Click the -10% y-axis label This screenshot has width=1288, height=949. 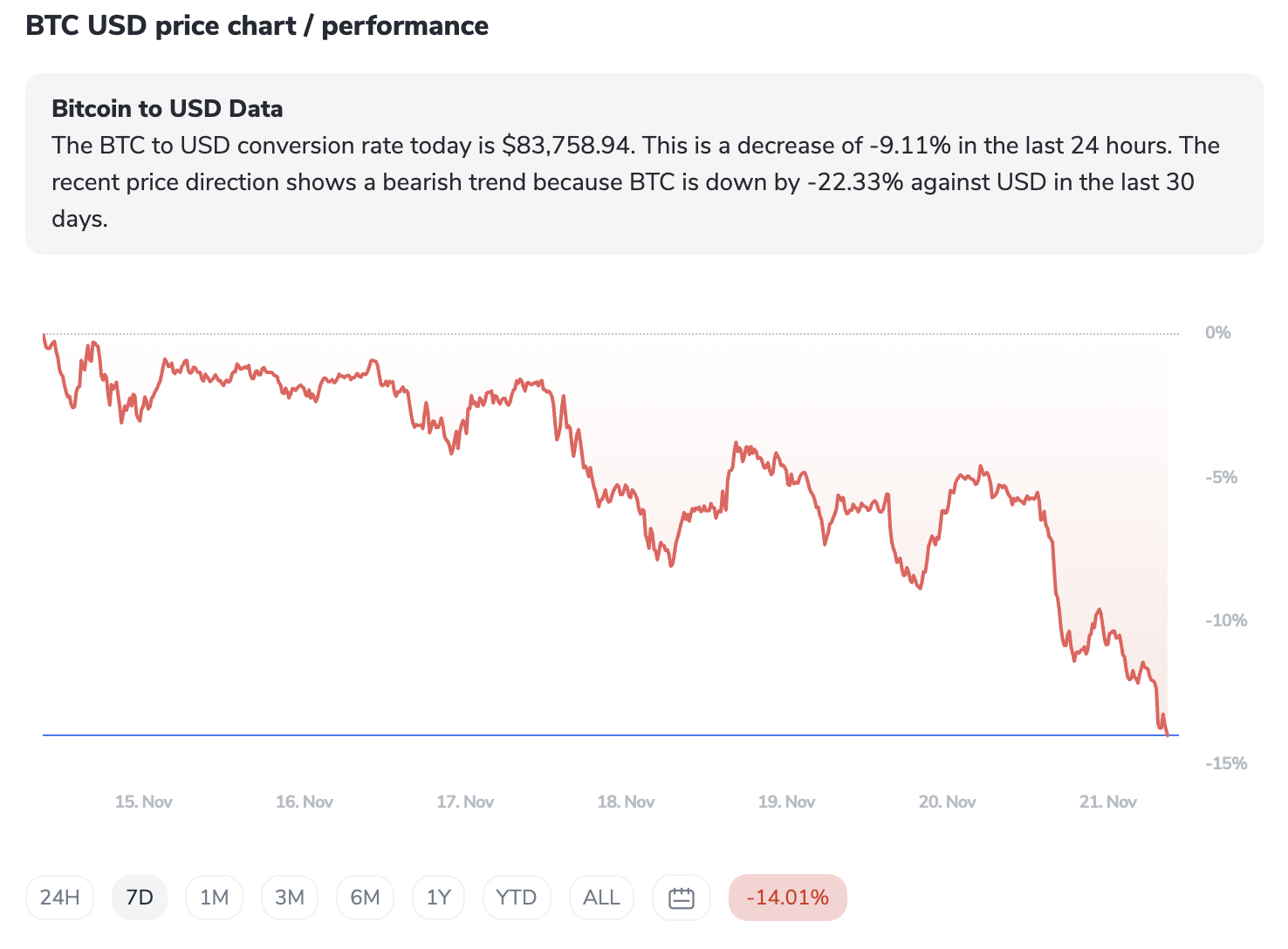[x=1225, y=620]
